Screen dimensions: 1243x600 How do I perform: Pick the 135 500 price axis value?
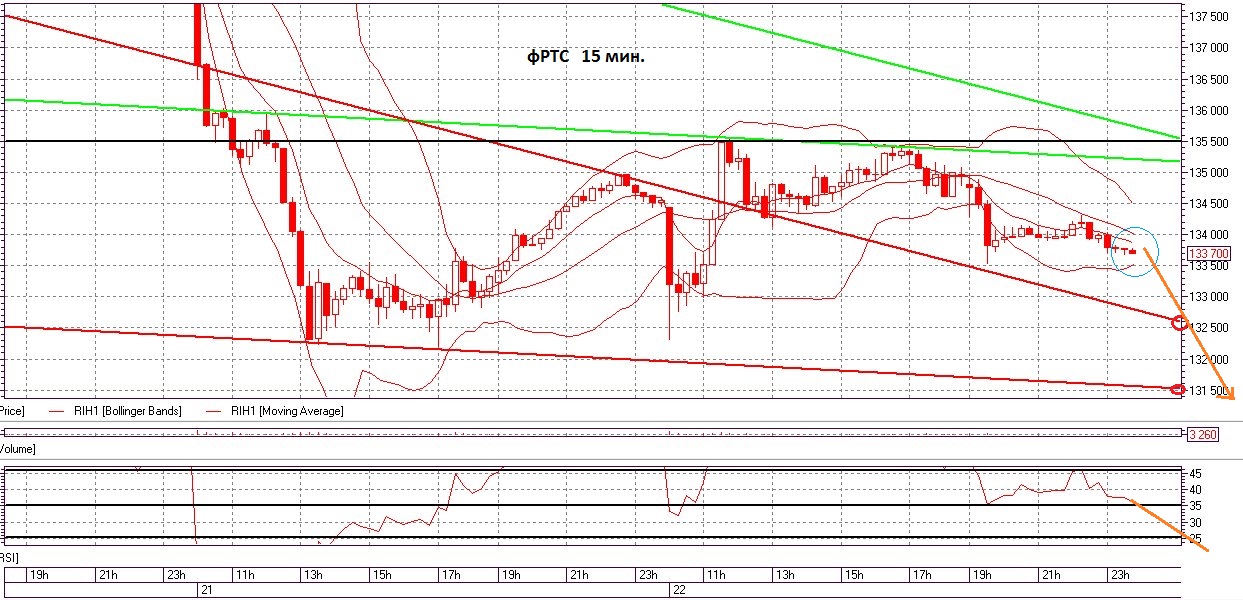click(x=1210, y=142)
